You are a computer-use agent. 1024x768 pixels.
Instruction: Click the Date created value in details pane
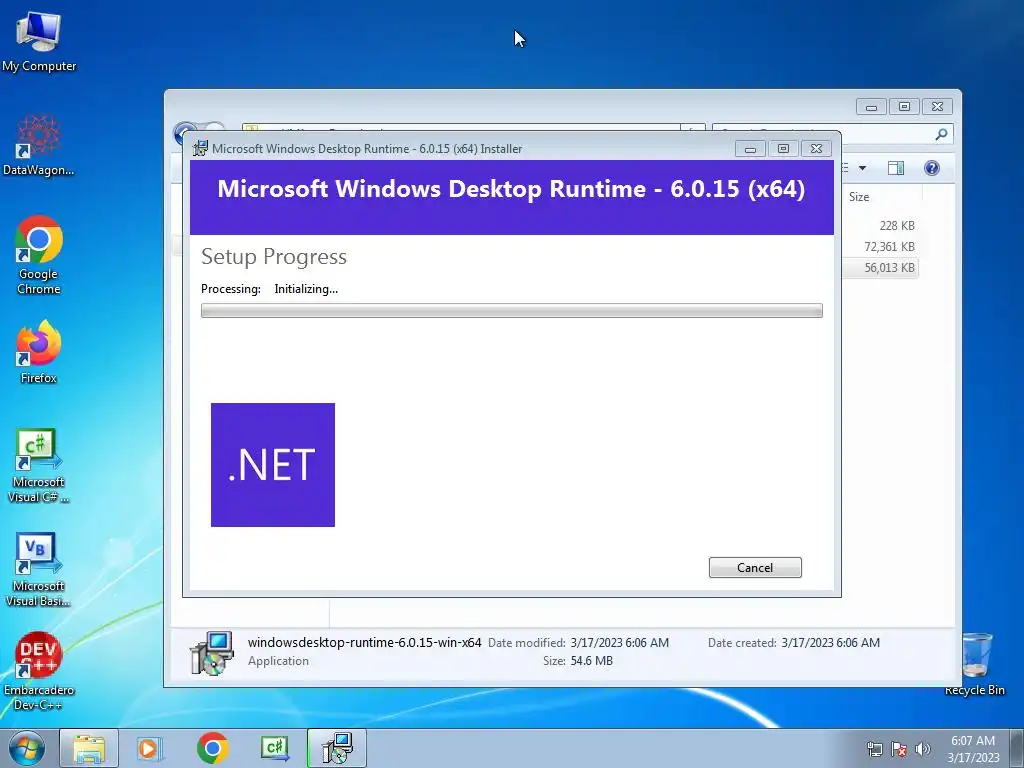[x=831, y=643]
